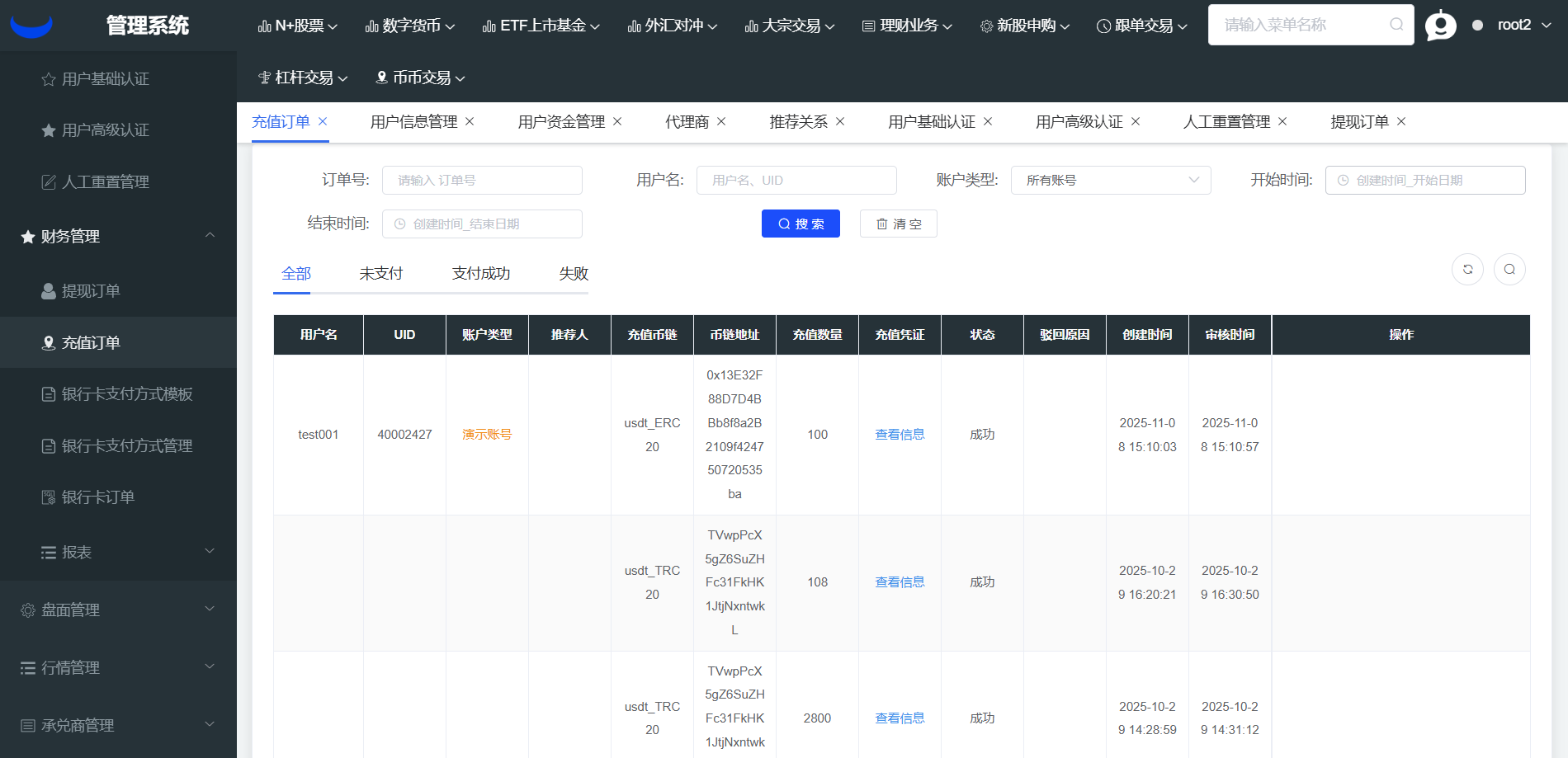
Task: Open 银行卡订单 in the sidebar
Action: click(x=97, y=497)
